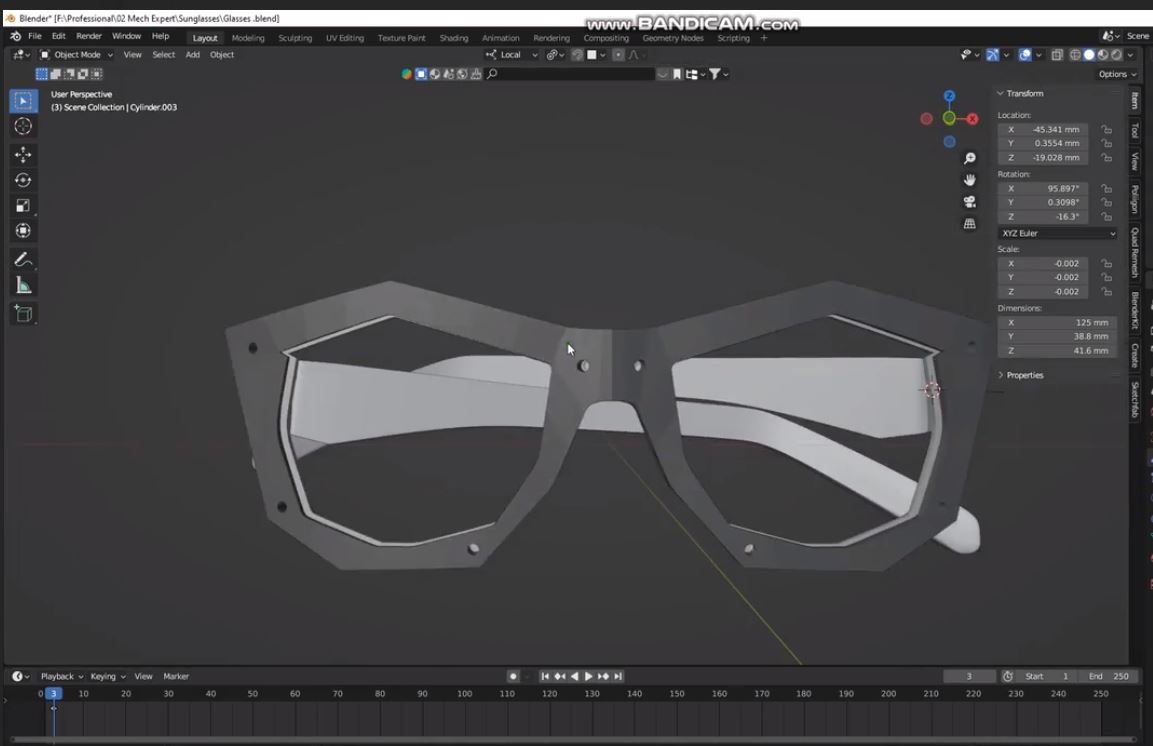Viewport: 1153px width, 746px height.
Task: Toggle X-ray transparency icon
Action: coord(1057,55)
